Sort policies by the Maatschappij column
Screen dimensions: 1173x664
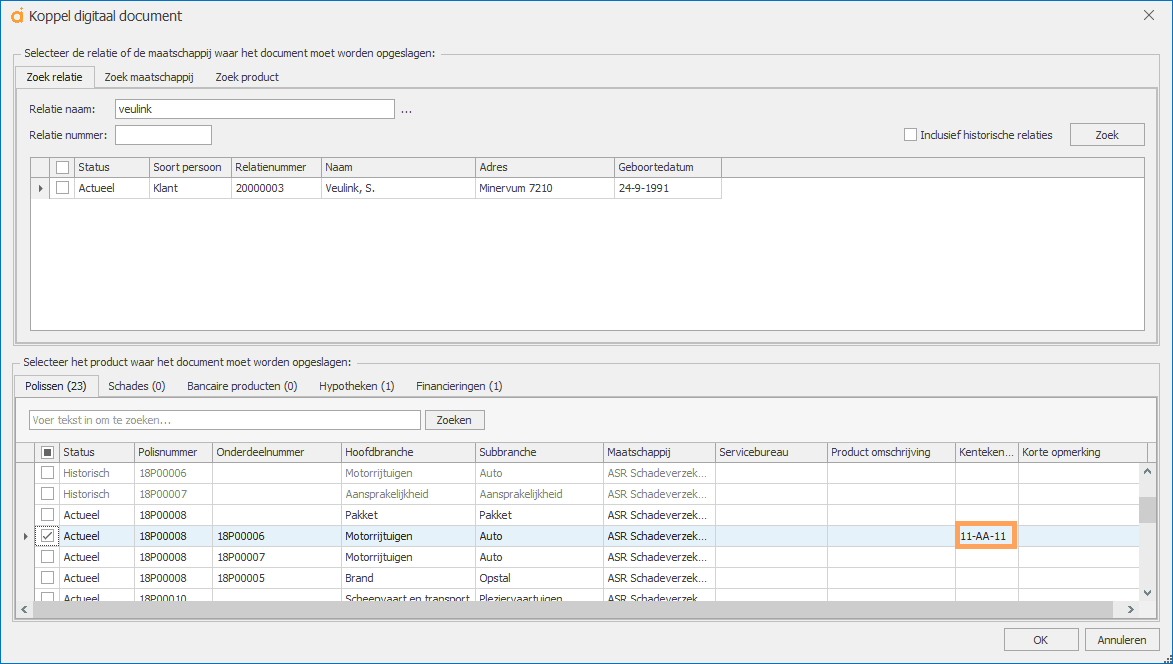pyautogui.click(x=659, y=452)
